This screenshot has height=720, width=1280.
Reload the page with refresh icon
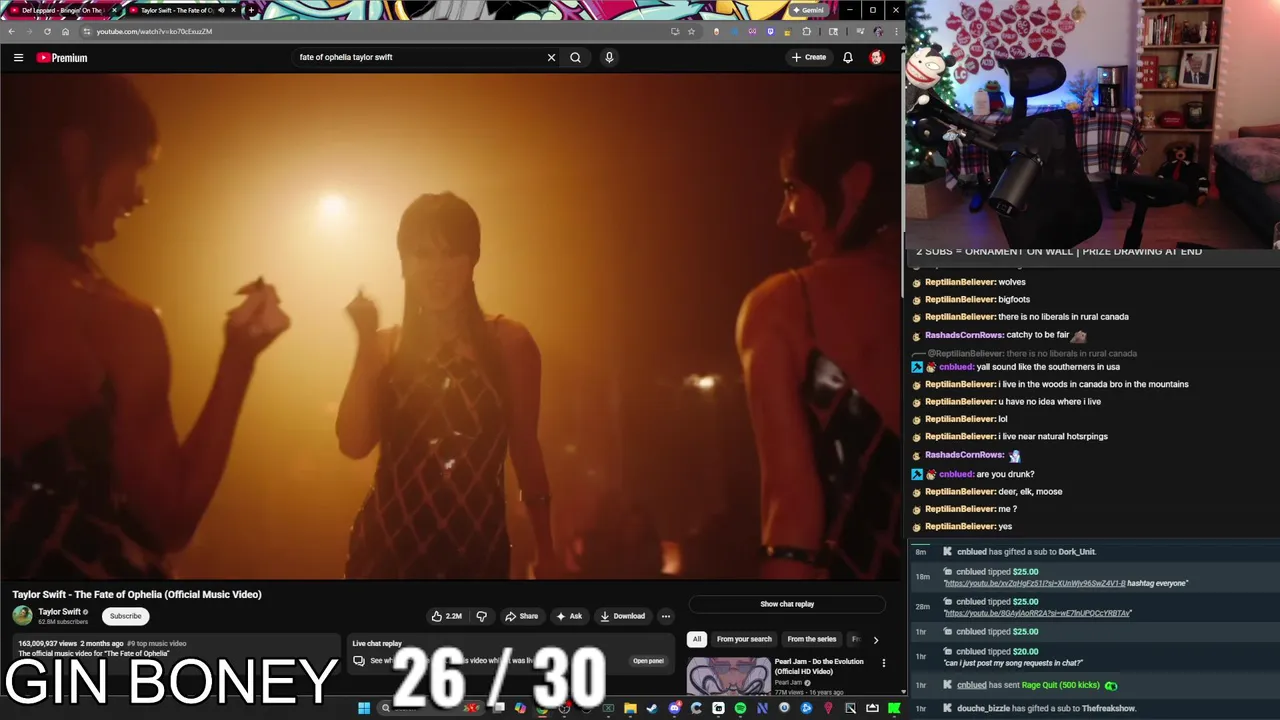(x=47, y=31)
